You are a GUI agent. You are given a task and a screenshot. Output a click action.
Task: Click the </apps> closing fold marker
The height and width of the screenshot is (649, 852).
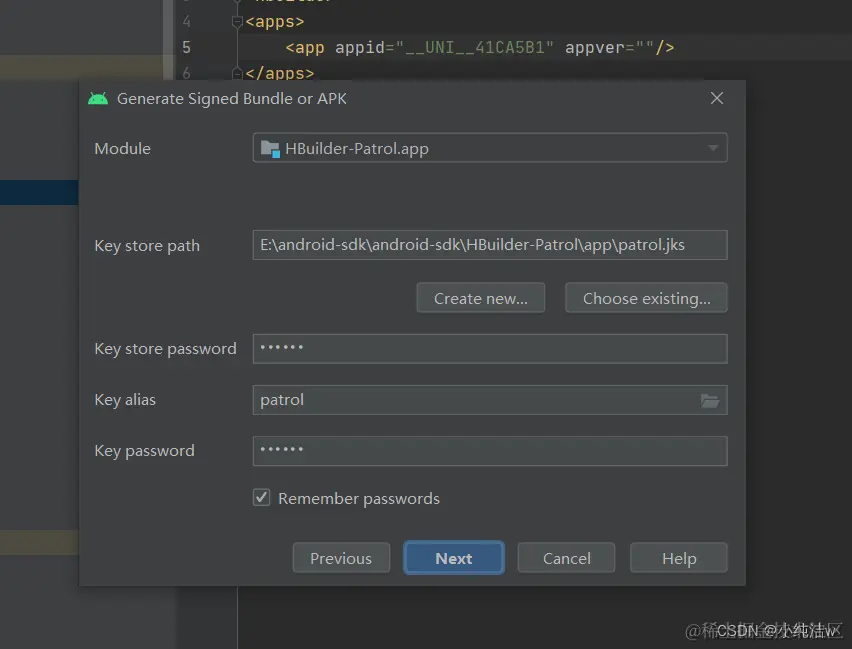point(237,72)
